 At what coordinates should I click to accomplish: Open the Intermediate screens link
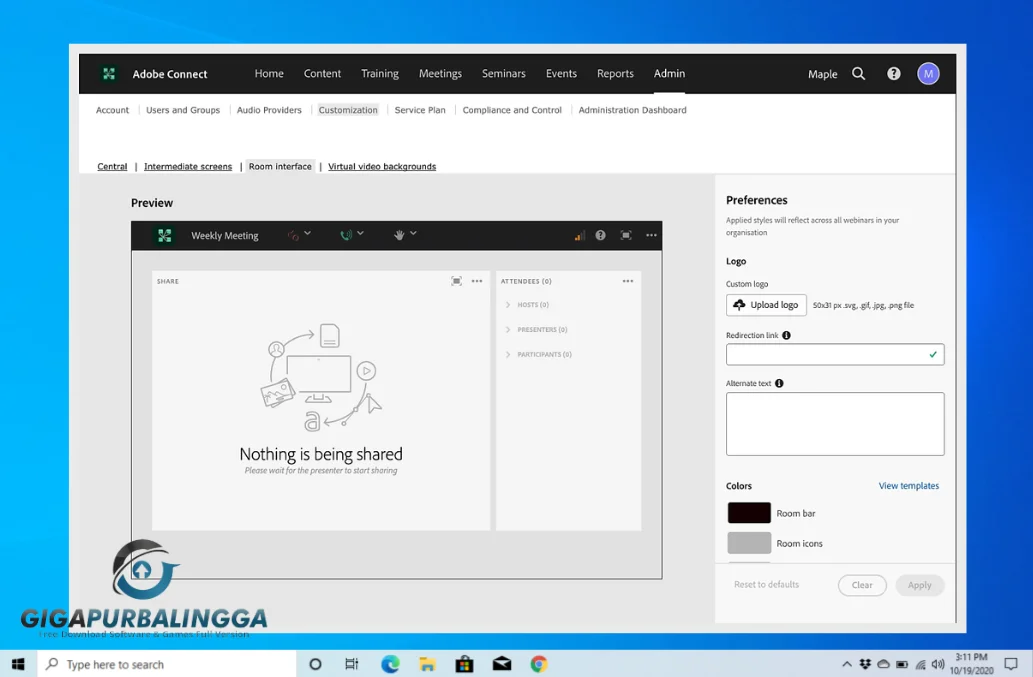(x=188, y=167)
